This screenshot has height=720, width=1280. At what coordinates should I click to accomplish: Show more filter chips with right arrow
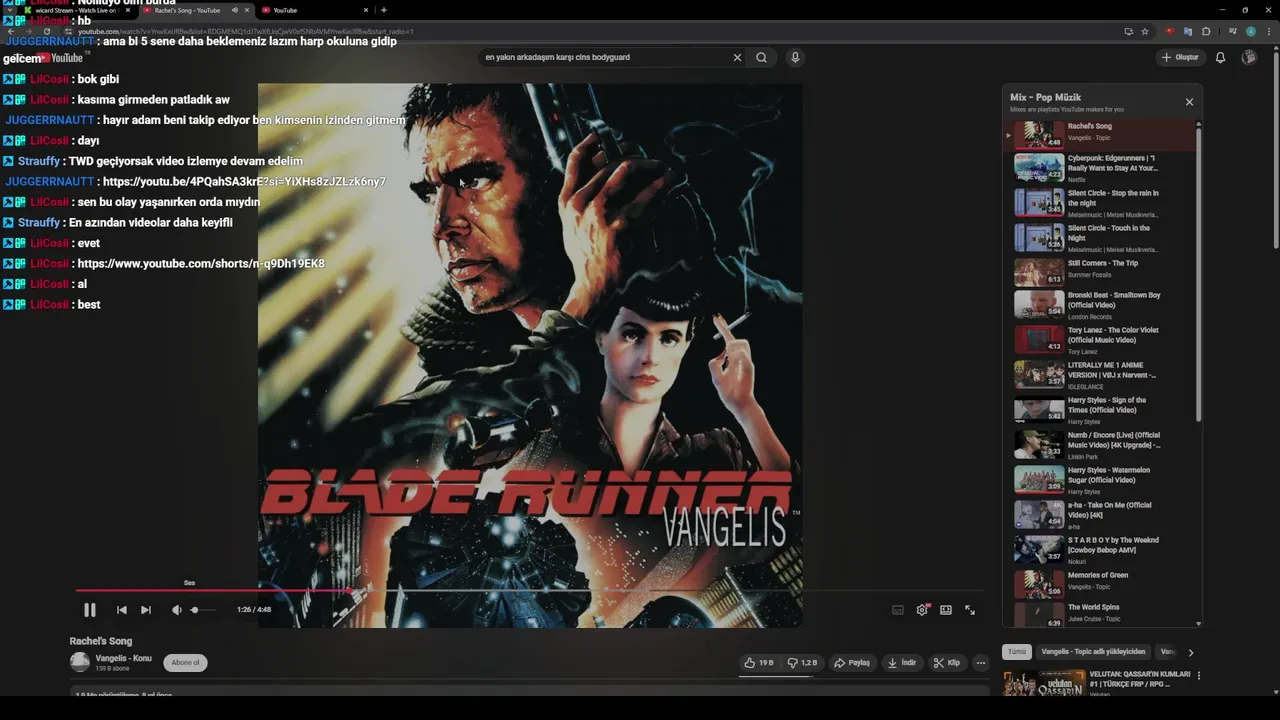pyautogui.click(x=1190, y=653)
